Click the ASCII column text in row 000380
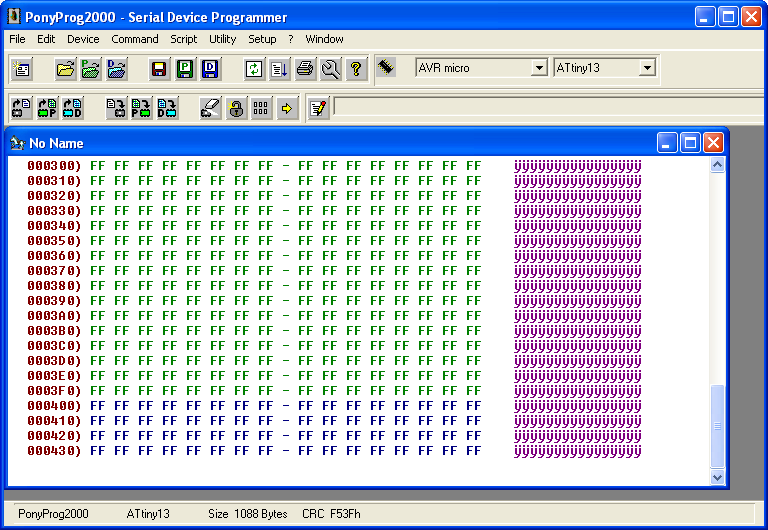 click(x=577, y=286)
